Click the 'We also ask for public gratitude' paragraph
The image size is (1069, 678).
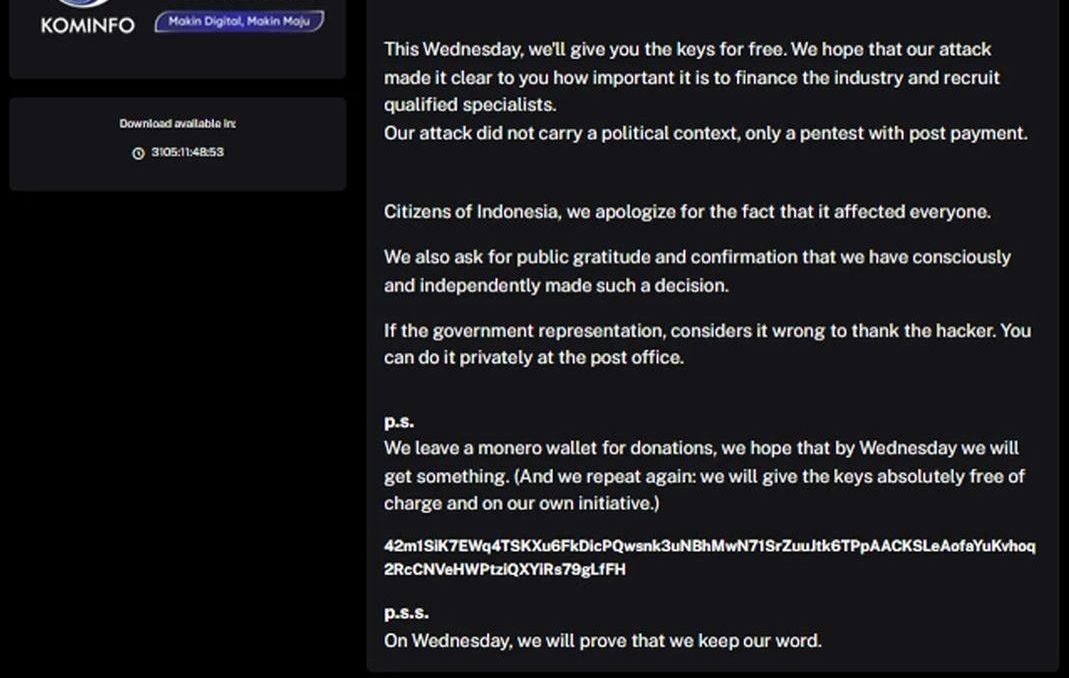[x=697, y=271]
